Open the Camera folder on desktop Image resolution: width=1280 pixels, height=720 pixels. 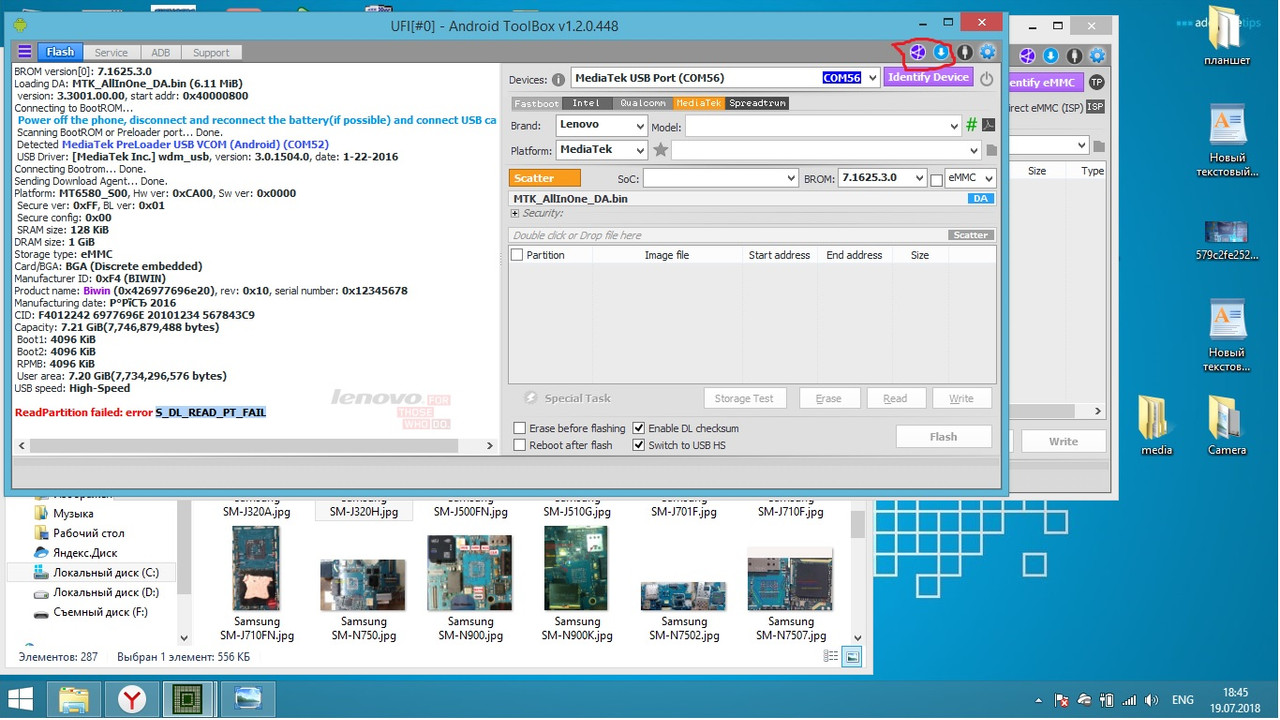(1226, 427)
